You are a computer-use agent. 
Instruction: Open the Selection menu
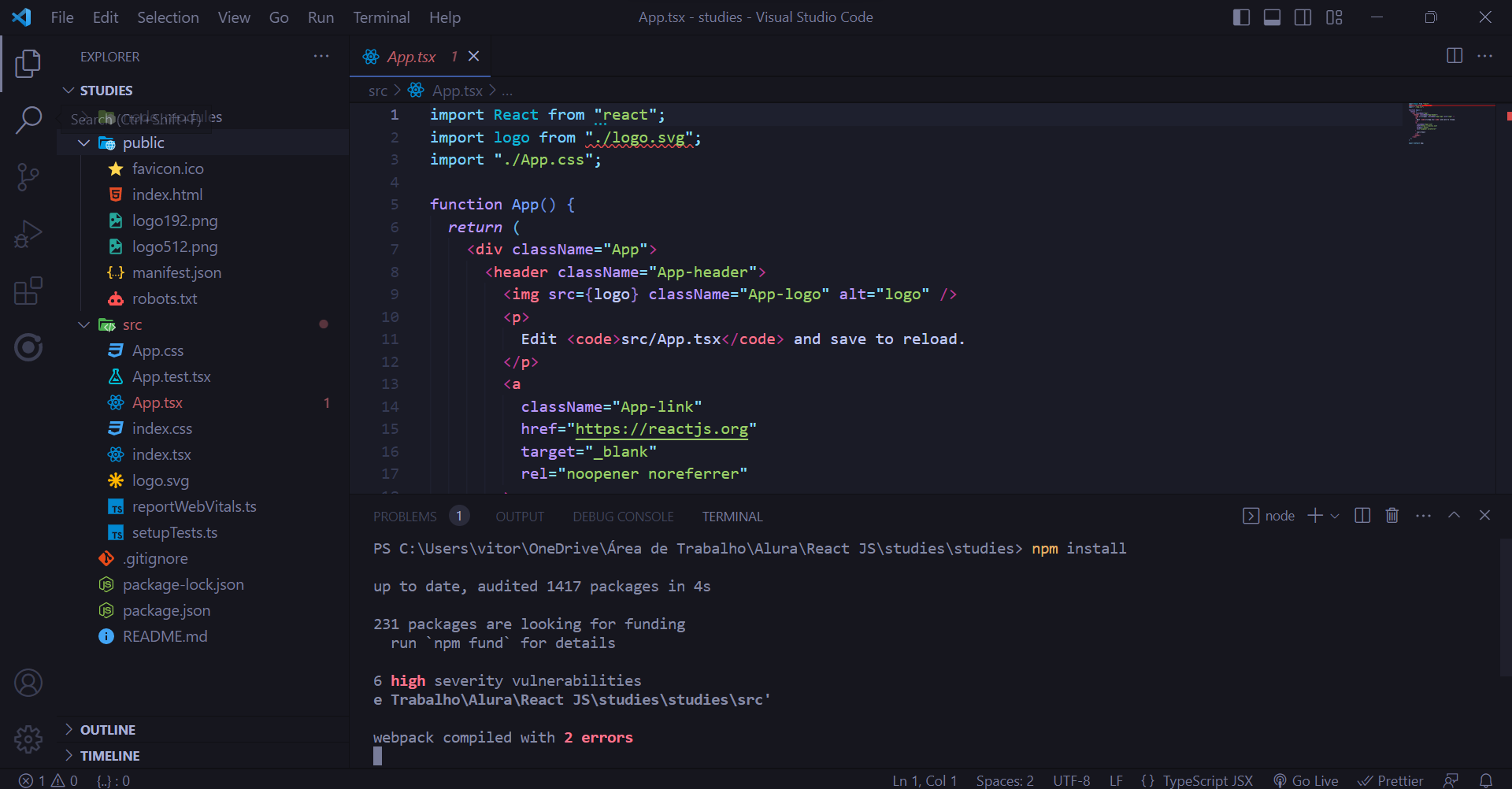click(x=168, y=17)
